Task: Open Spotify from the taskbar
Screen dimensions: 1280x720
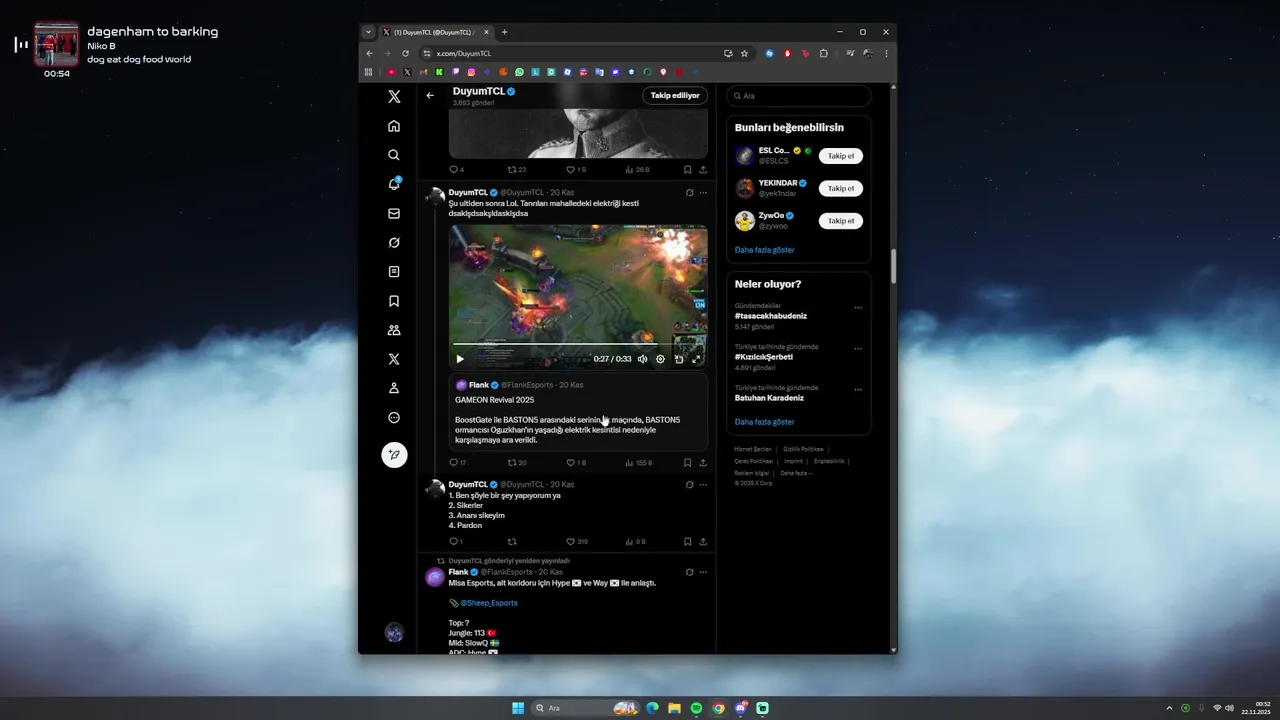Action: point(696,708)
